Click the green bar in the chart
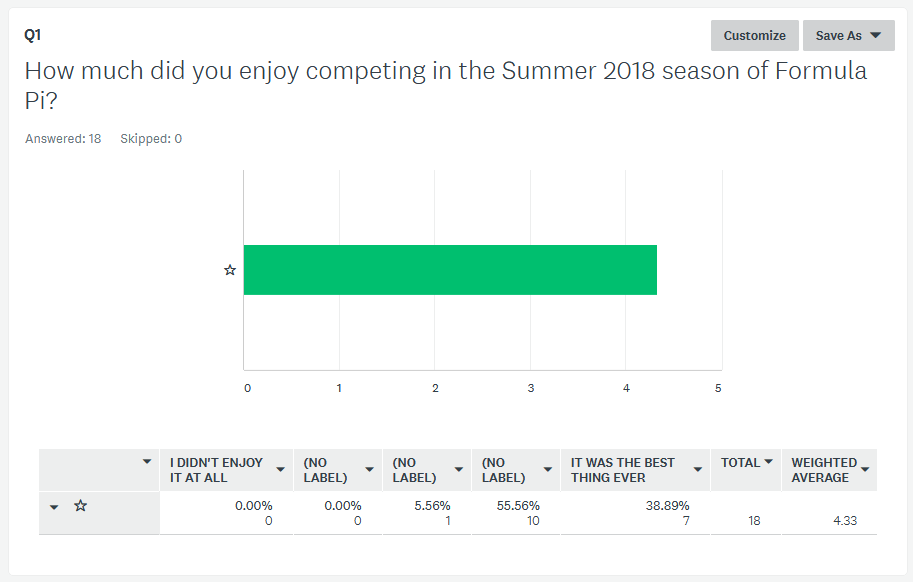The height and width of the screenshot is (582, 913). pos(450,270)
